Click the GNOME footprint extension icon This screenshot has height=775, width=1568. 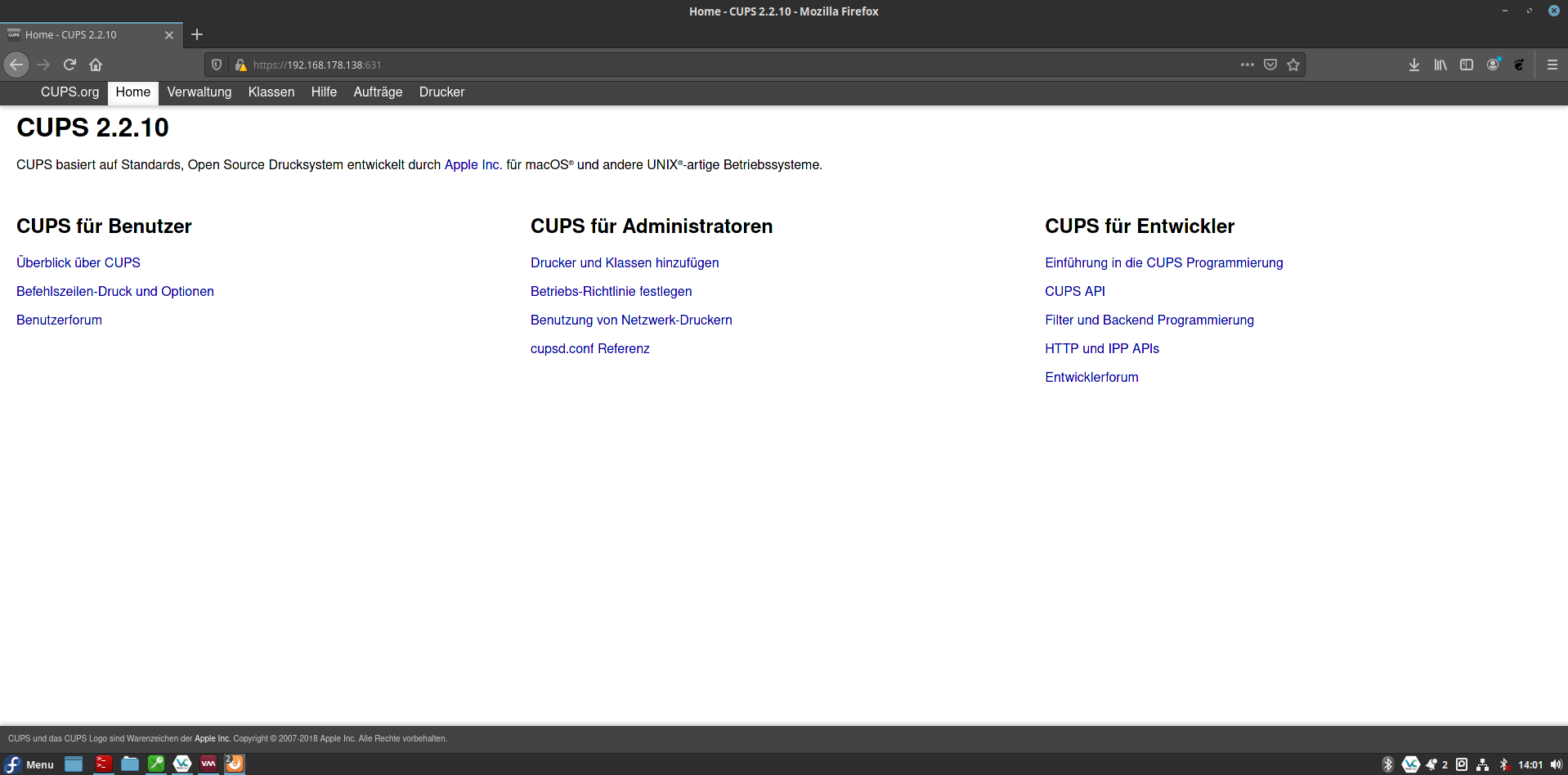click(x=1519, y=65)
